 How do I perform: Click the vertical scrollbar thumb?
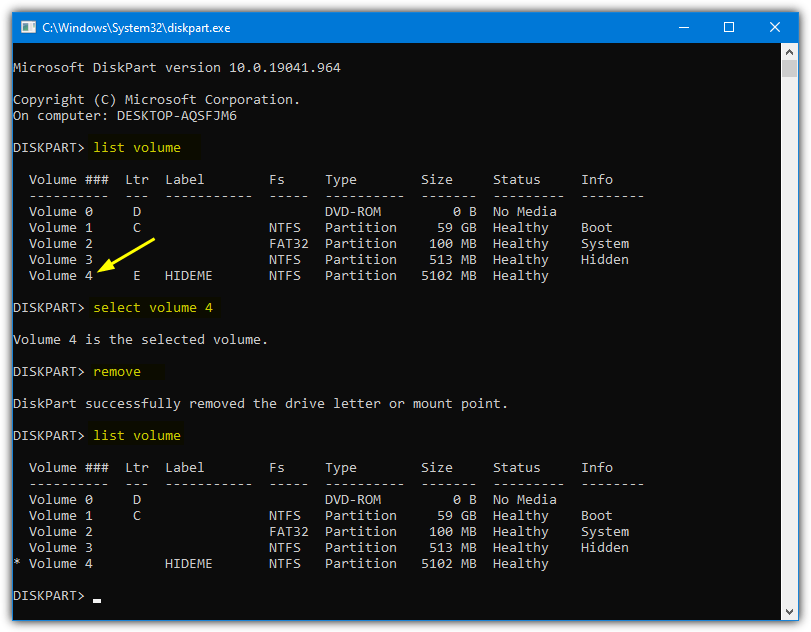click(789, 68)
